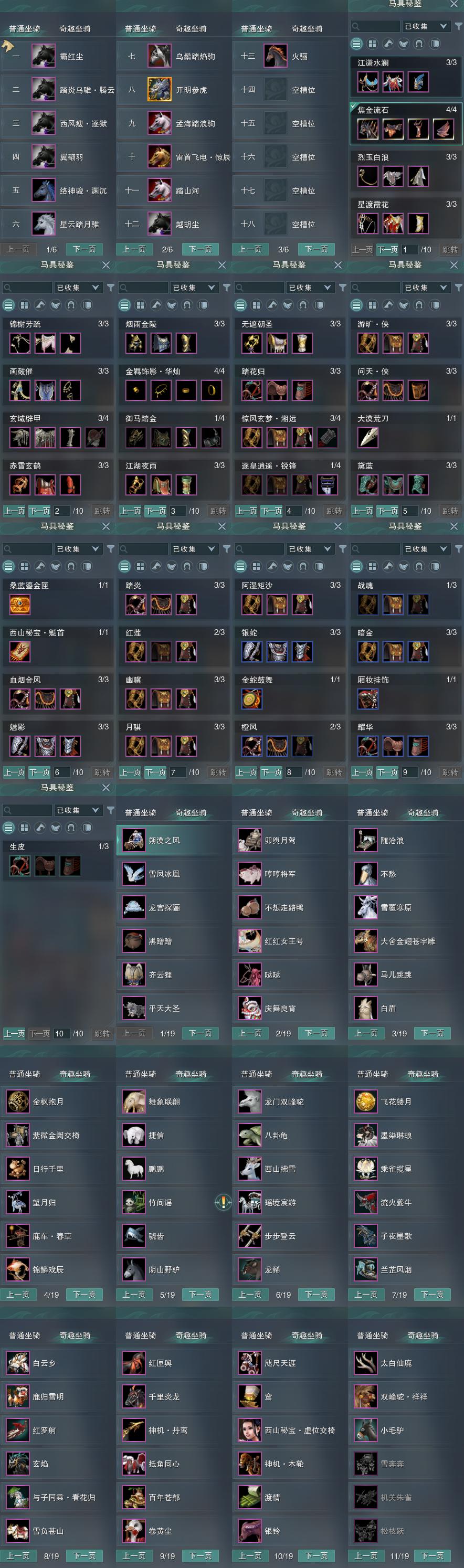The image size is (464, 1568).
Task: Click the page number field showing 5
Action: pyautogui.click(x=409, y=511)
